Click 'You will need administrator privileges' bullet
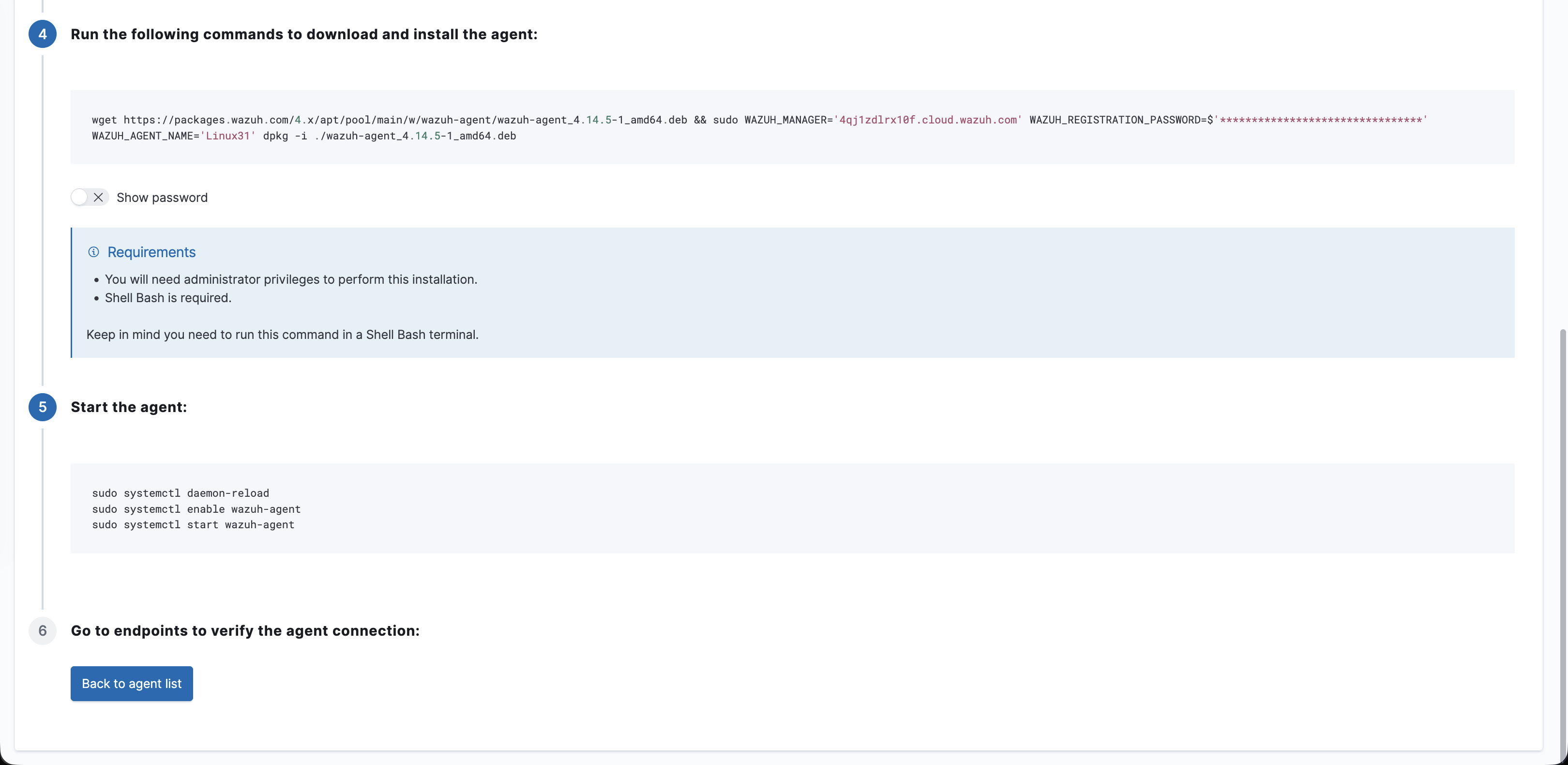 click(x=291, y=279)
